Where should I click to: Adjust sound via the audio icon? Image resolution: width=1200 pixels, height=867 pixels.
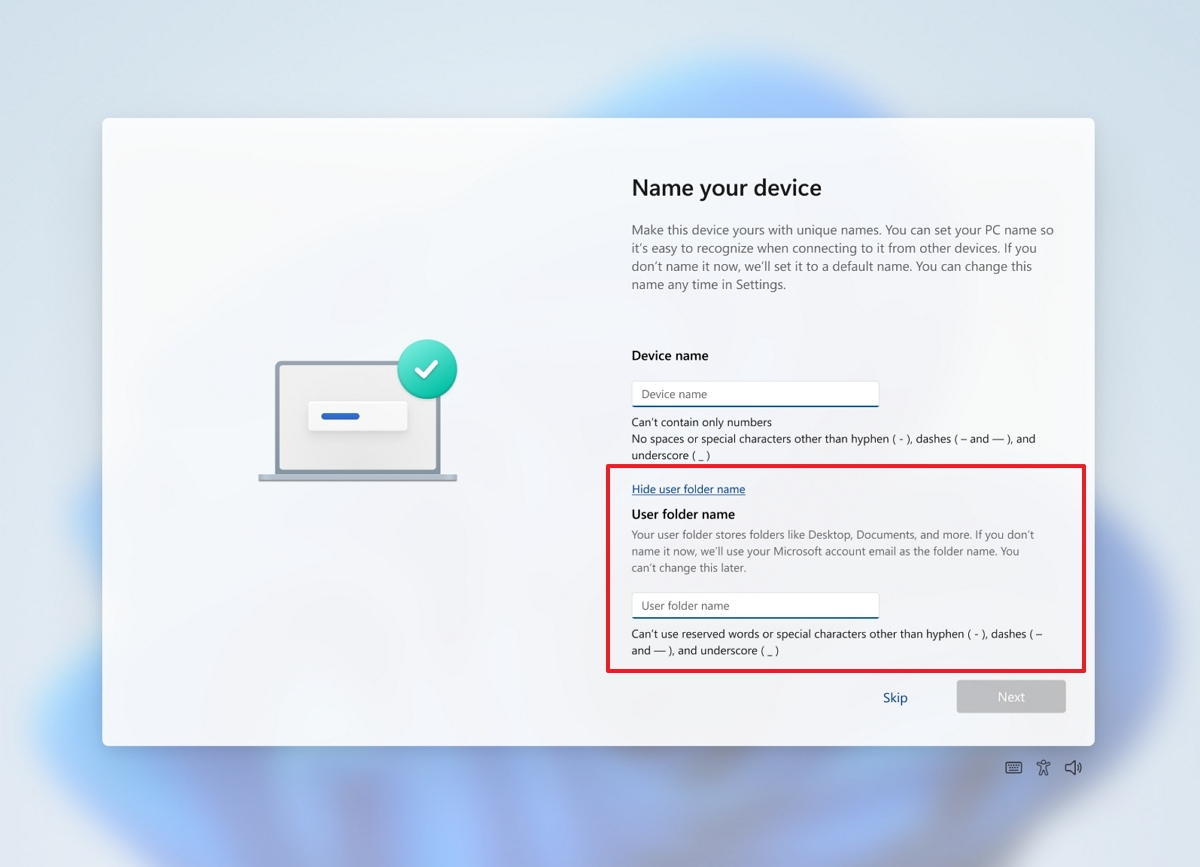tap(1073, 767)
